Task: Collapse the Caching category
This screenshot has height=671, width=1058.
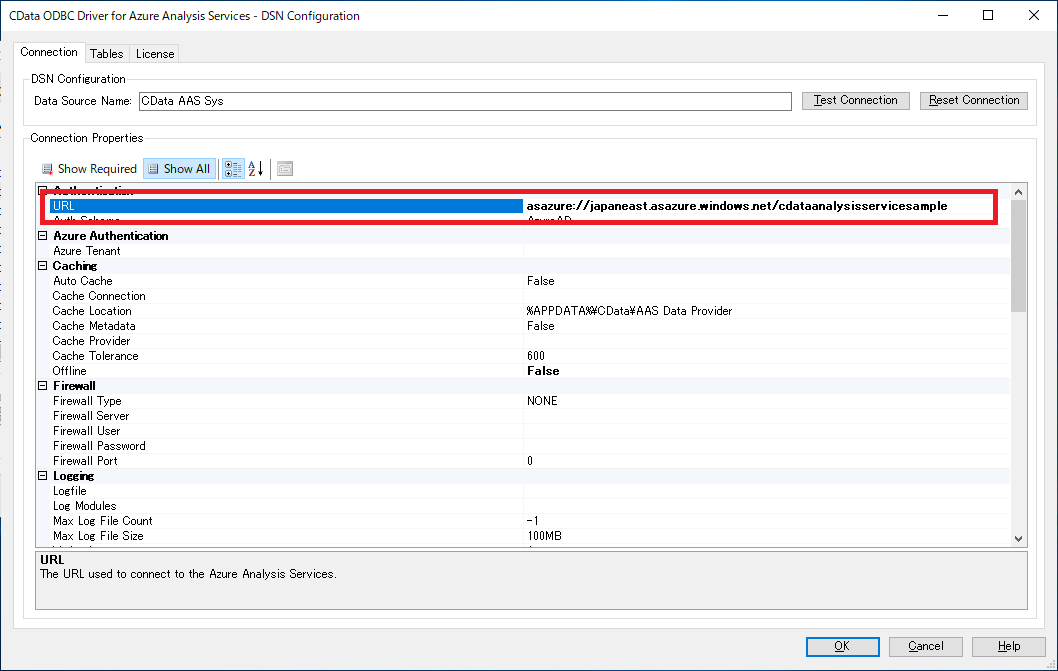Action: [43, 266]
